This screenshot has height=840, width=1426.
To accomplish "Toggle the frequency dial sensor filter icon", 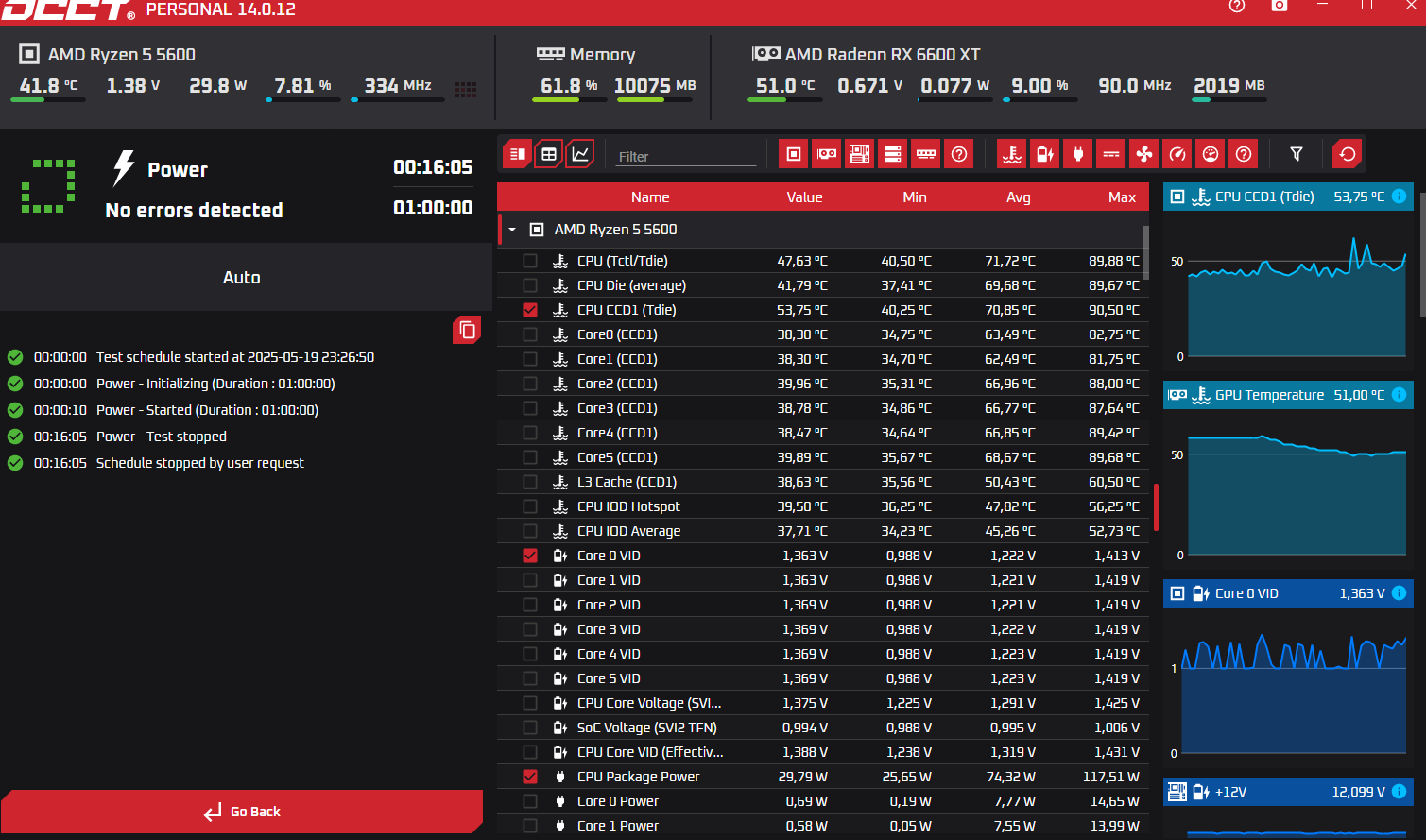I will [1211, 154].
